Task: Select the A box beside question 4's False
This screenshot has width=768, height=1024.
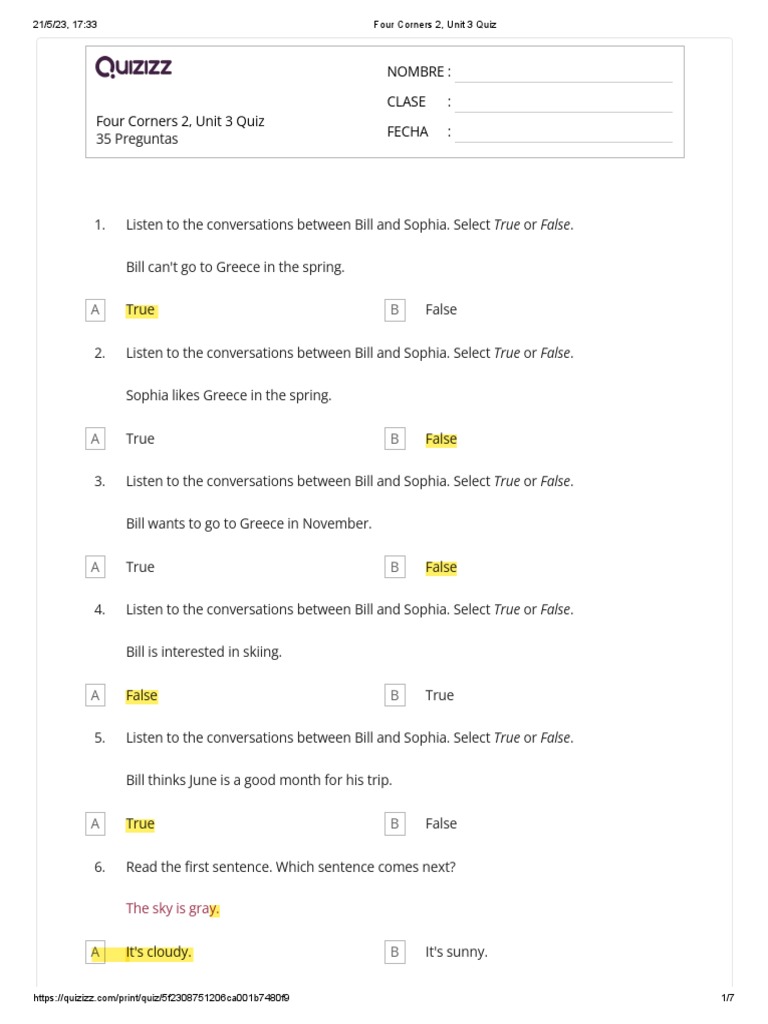Action: 95,695
